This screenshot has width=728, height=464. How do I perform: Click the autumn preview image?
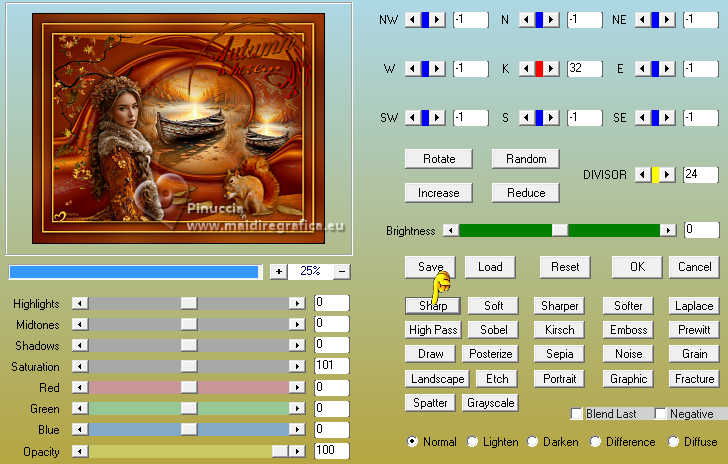pos(178,129)
